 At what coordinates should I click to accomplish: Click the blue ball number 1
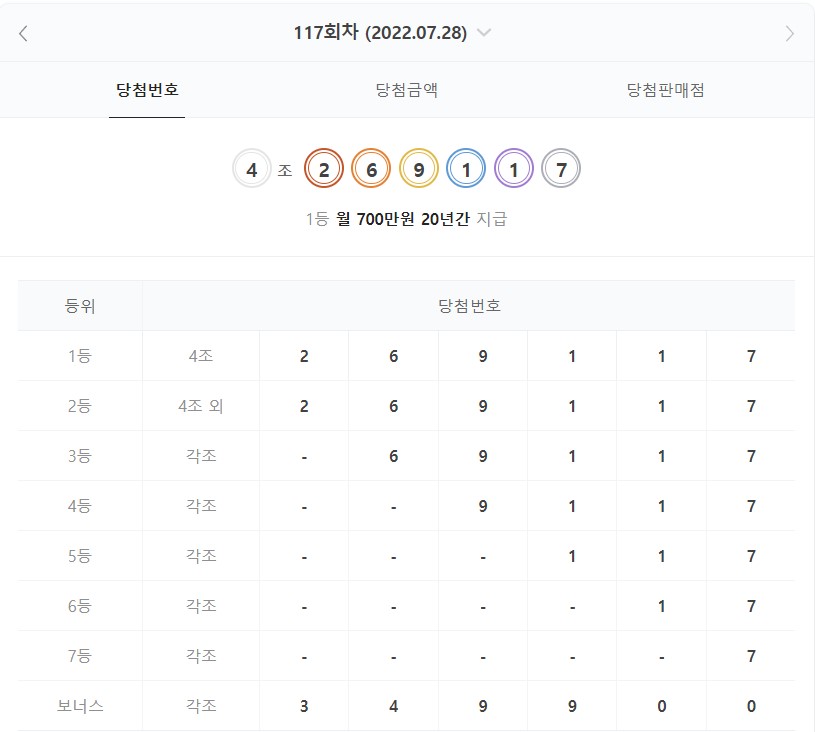pos(466,168)
